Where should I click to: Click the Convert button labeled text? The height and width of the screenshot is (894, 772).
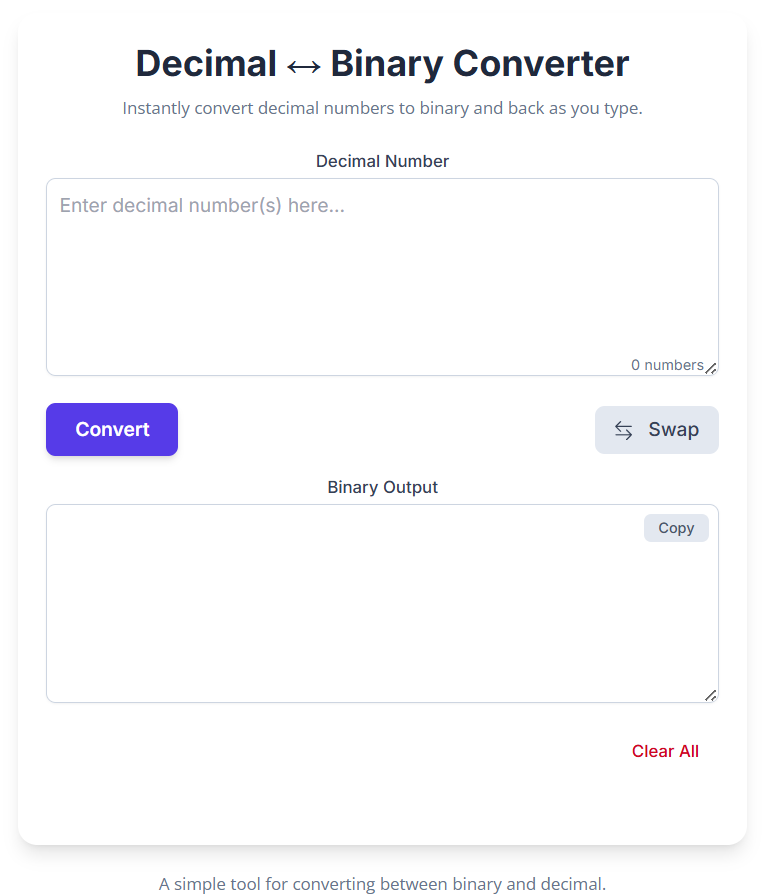[x=111, y=429]
